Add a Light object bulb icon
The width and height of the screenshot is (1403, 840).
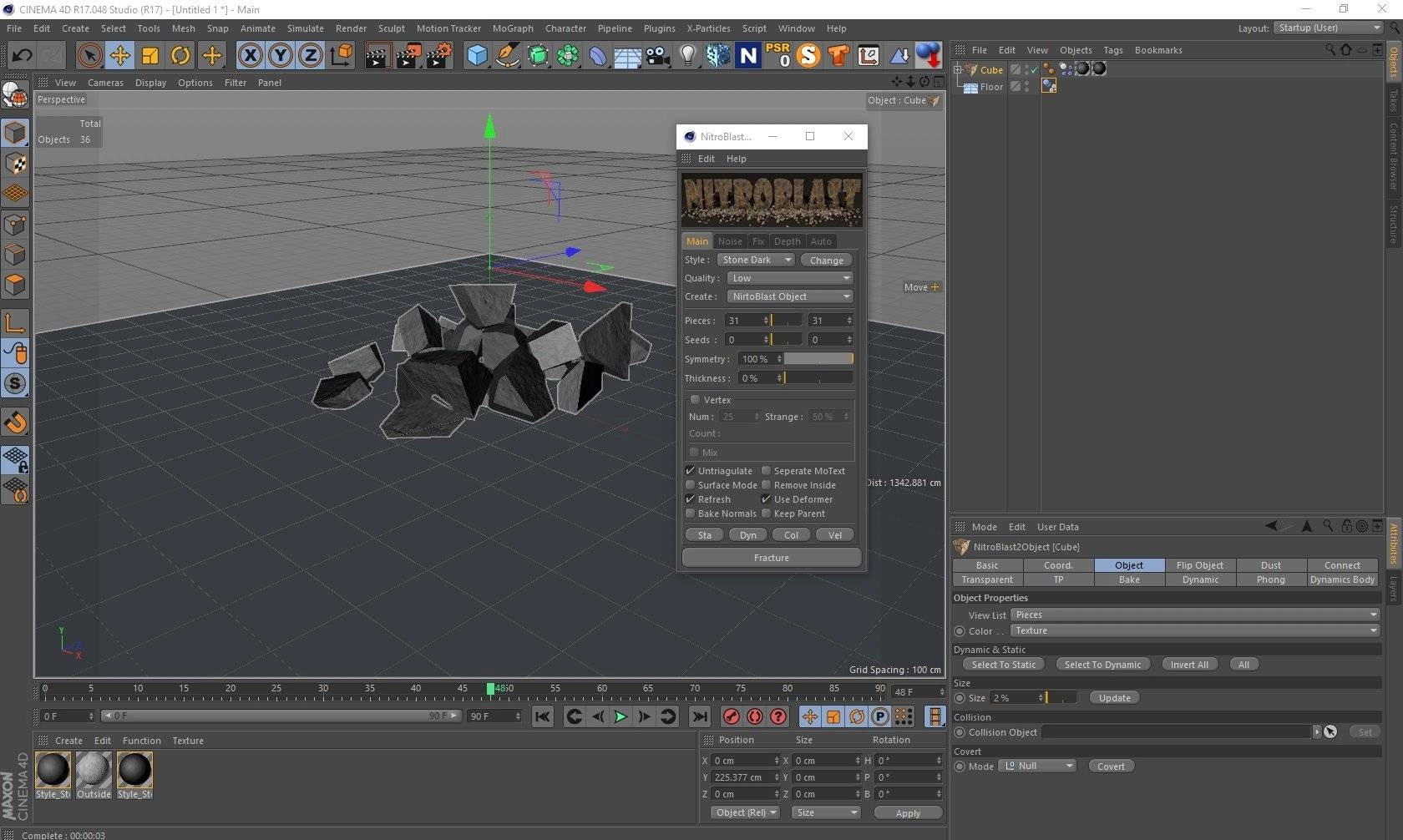[687, 56]
